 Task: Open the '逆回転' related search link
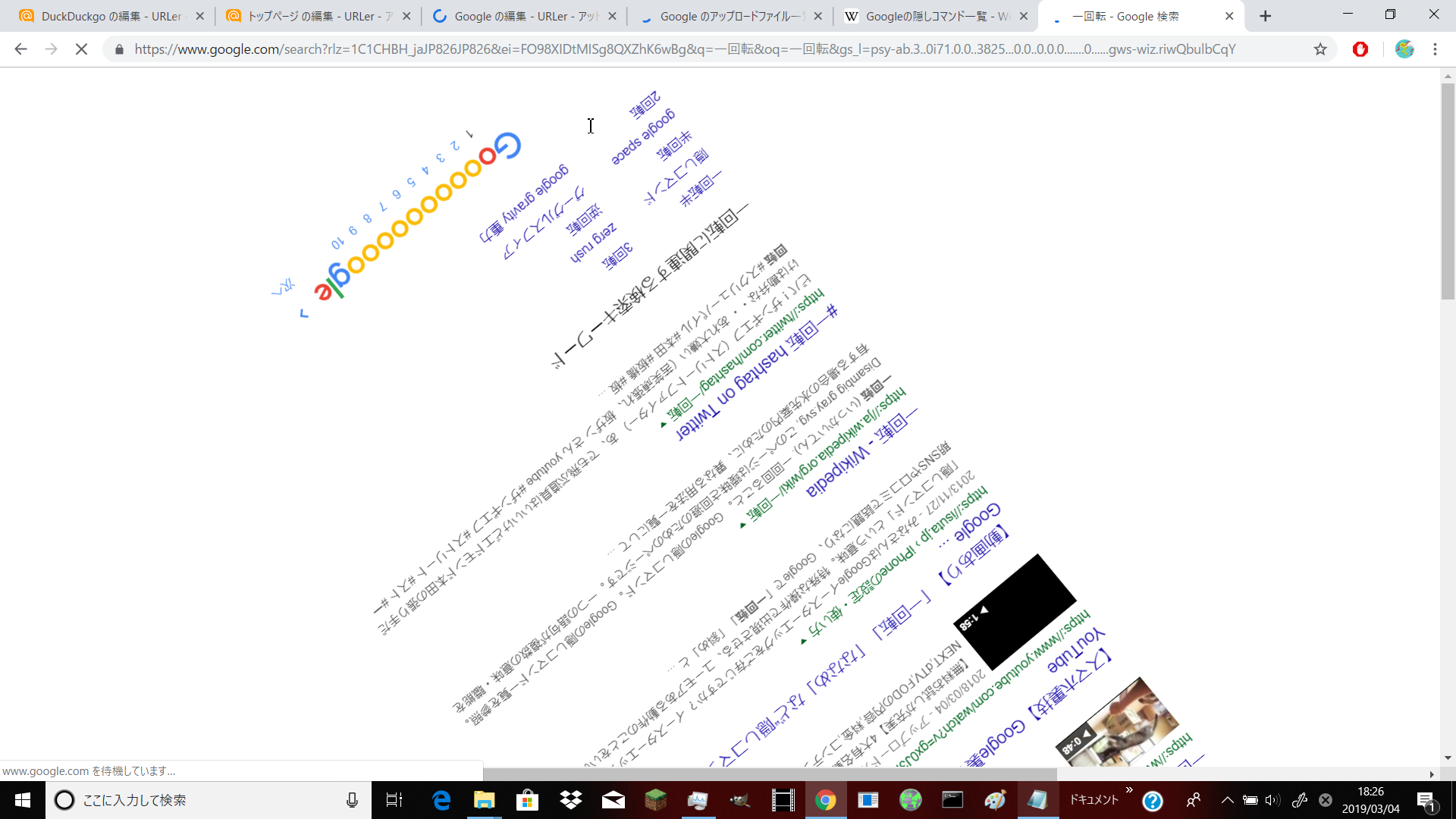click(585, 219)
